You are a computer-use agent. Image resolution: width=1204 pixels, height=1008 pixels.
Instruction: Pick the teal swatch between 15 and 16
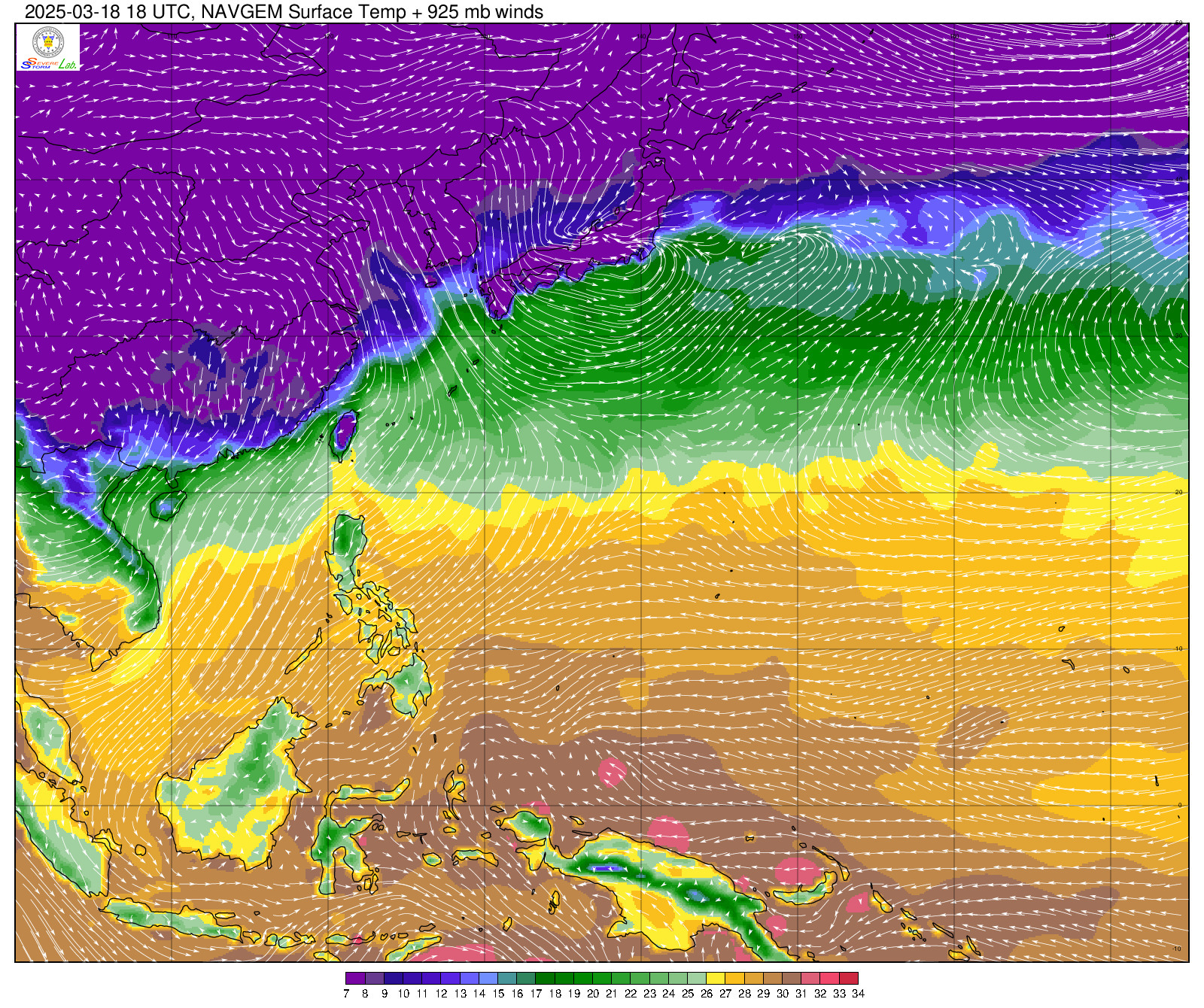tap(507, 978)
